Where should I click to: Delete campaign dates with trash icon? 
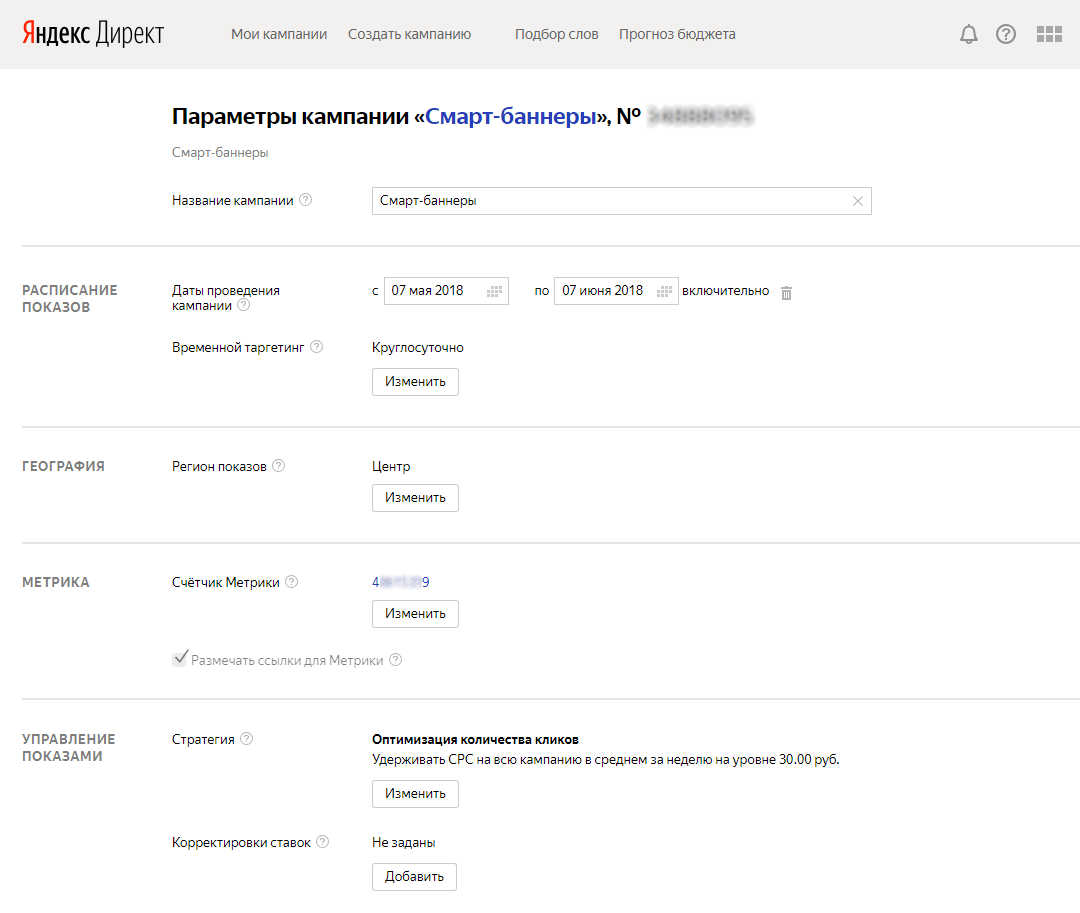(x=786, y=292)
